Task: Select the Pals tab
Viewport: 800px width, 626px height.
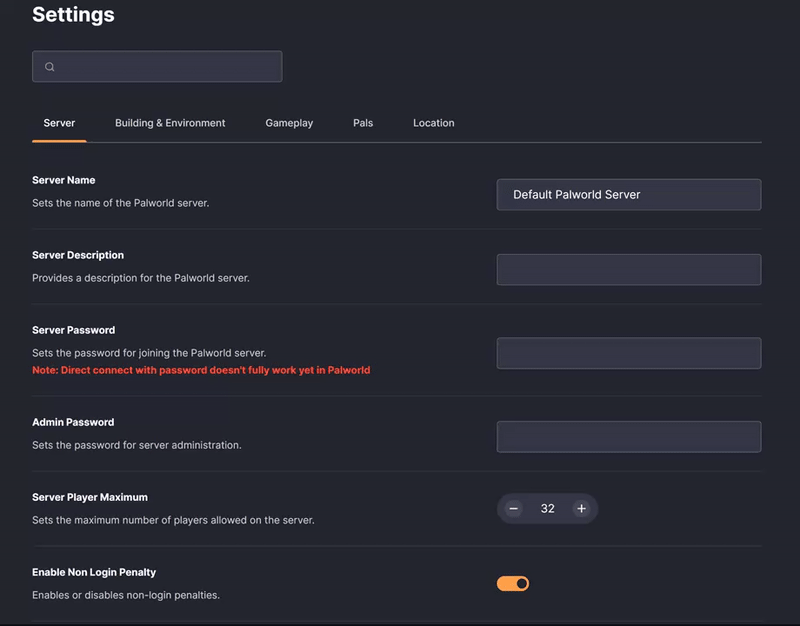Action: (x=363, y=123)
